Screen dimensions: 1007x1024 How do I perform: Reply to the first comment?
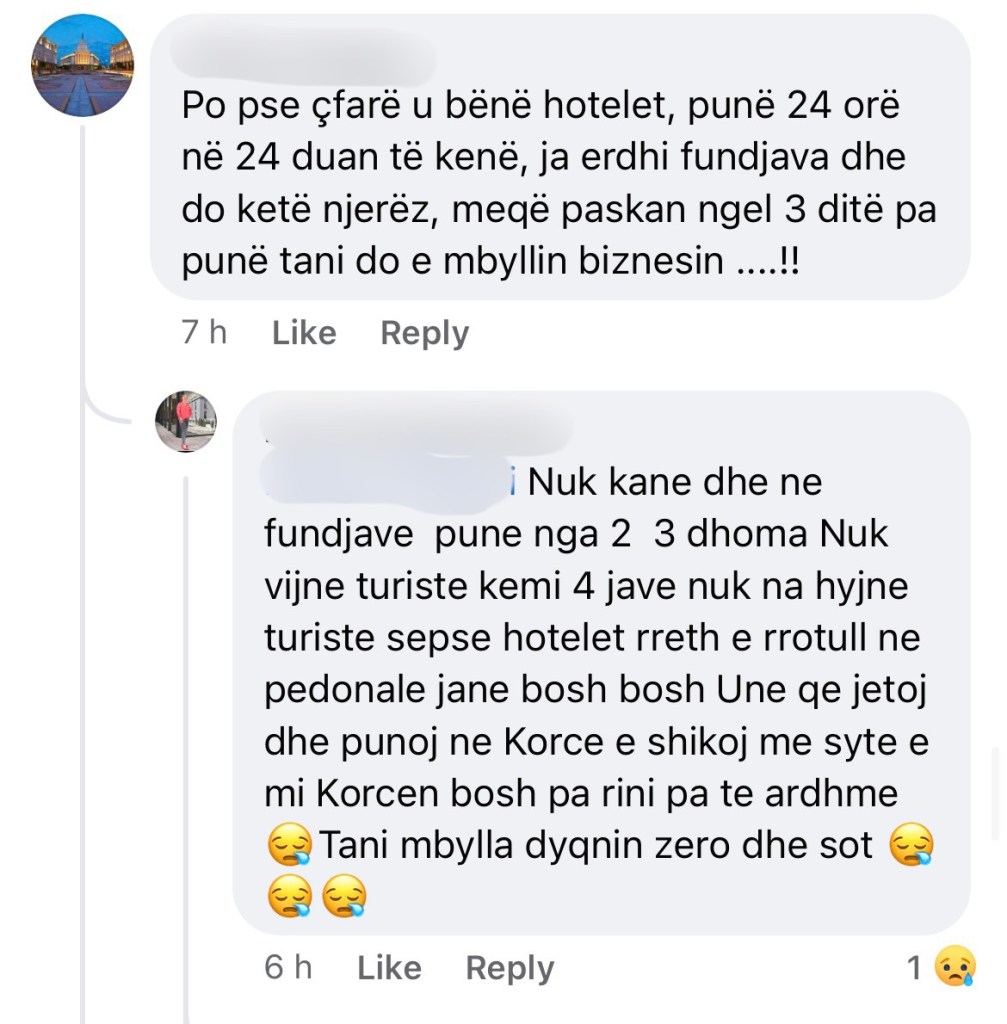click(424, 333)
